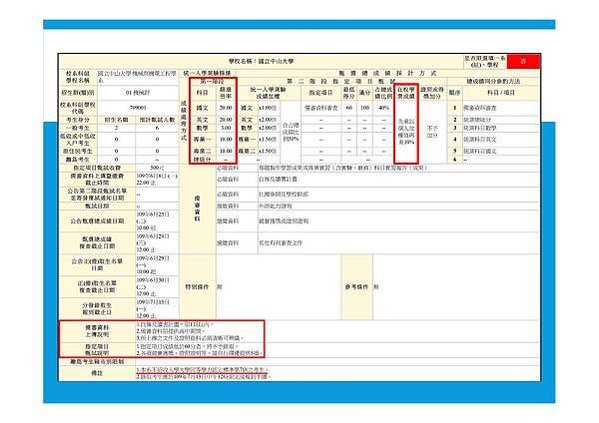Select the 科目／項目 column header
599x423 pixels.
pyautogui.click(x=501, y=93)
